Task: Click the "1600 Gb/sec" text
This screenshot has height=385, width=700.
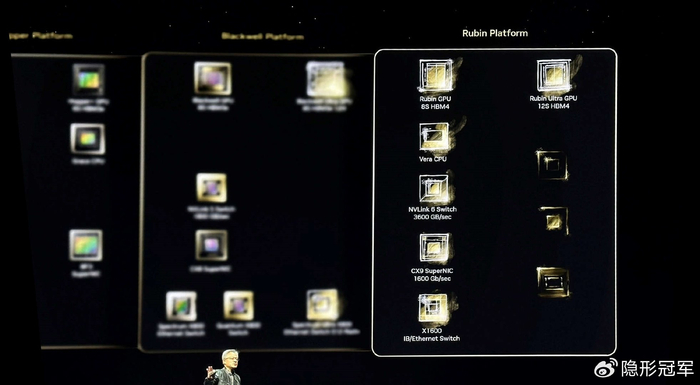Action: click(x=432, y=279)
